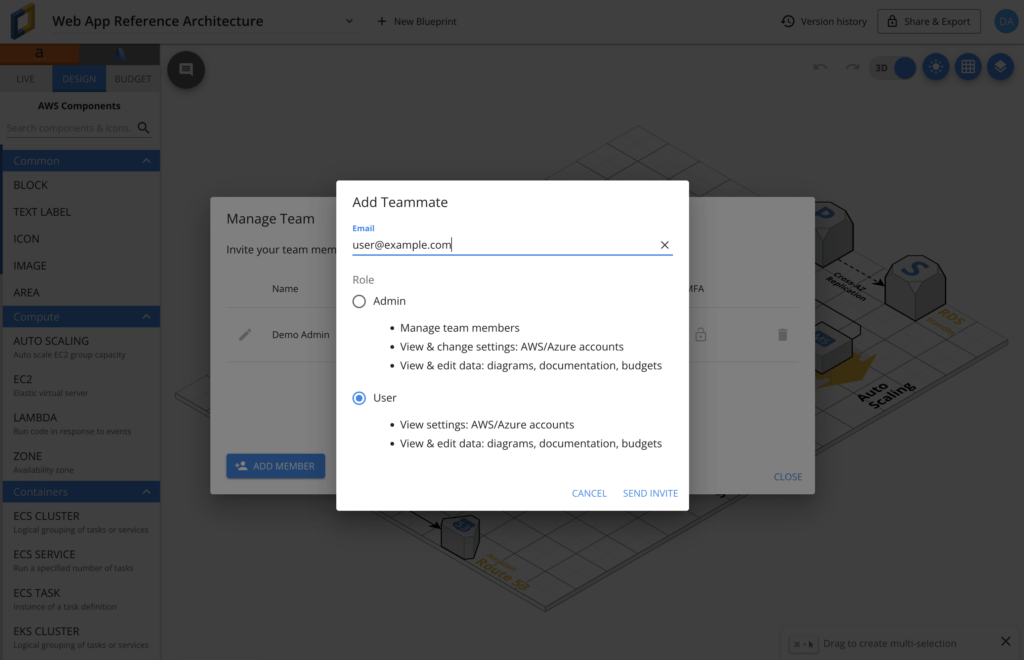Open the Web App Reference Architecture dropdown

[x=349, y=20]
